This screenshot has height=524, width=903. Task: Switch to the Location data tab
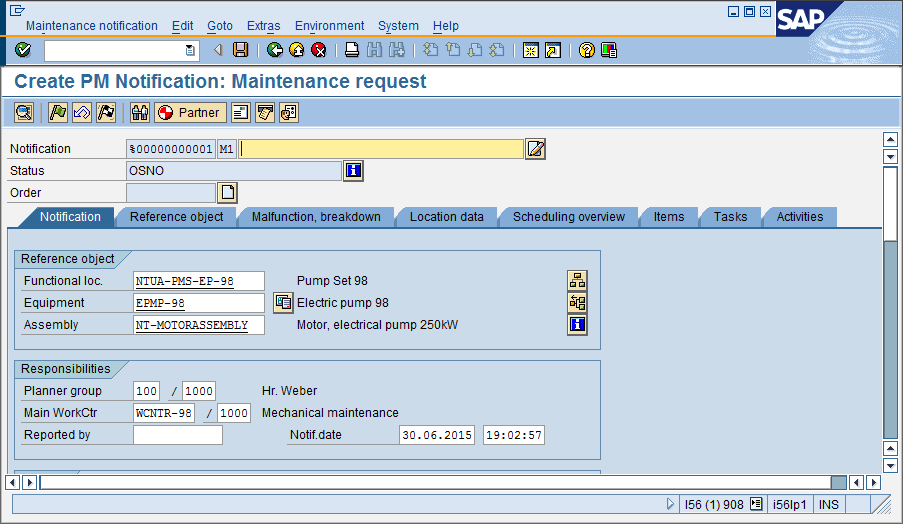pyautogui.click(x=446, y=217)
